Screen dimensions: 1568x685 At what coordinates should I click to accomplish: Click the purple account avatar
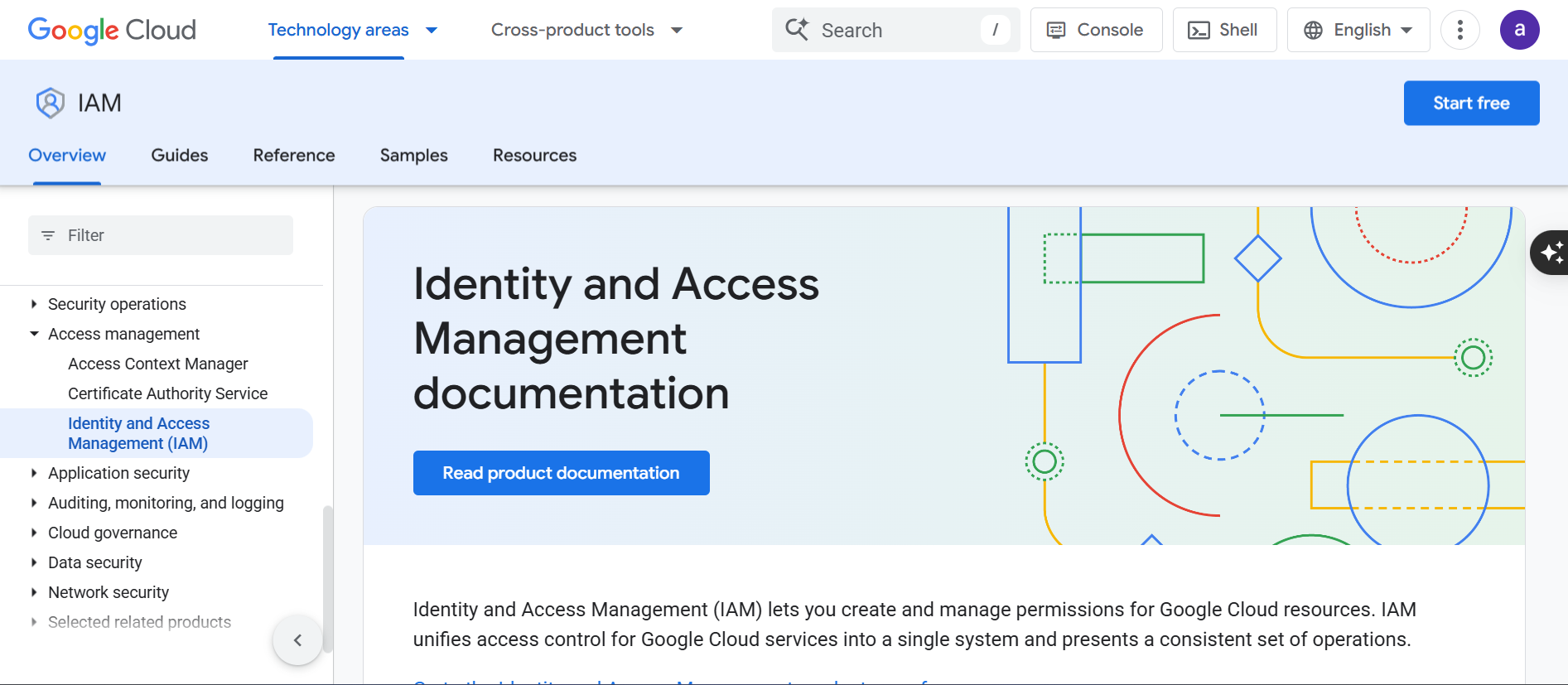click(x=1519, y=30)
